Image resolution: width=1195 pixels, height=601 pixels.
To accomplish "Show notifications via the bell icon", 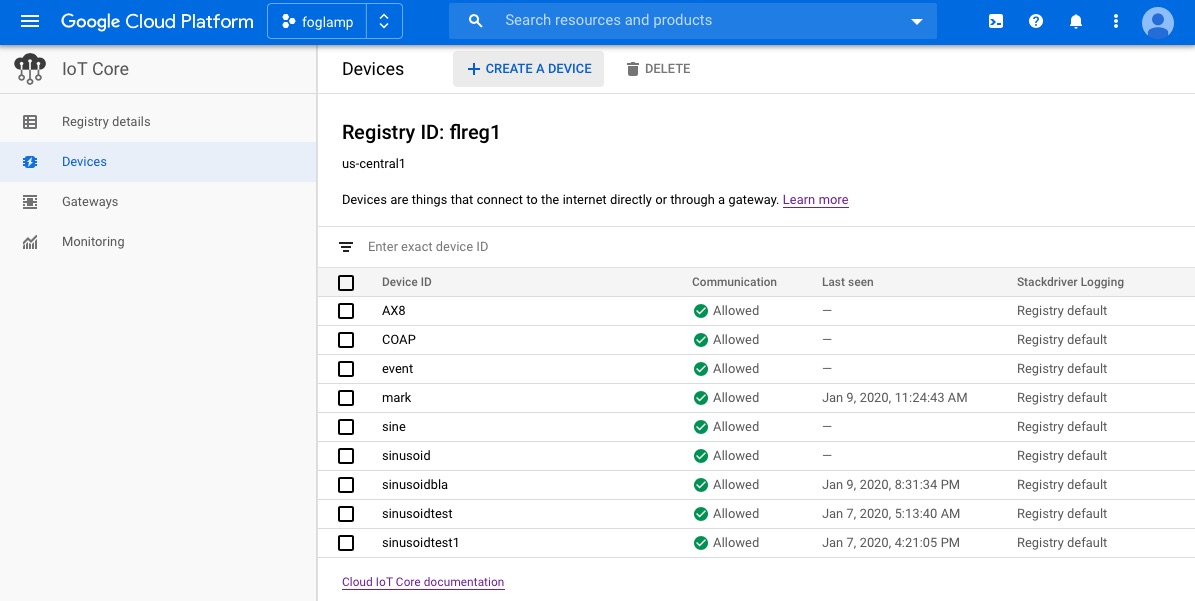I will (x=1075, y=21).
